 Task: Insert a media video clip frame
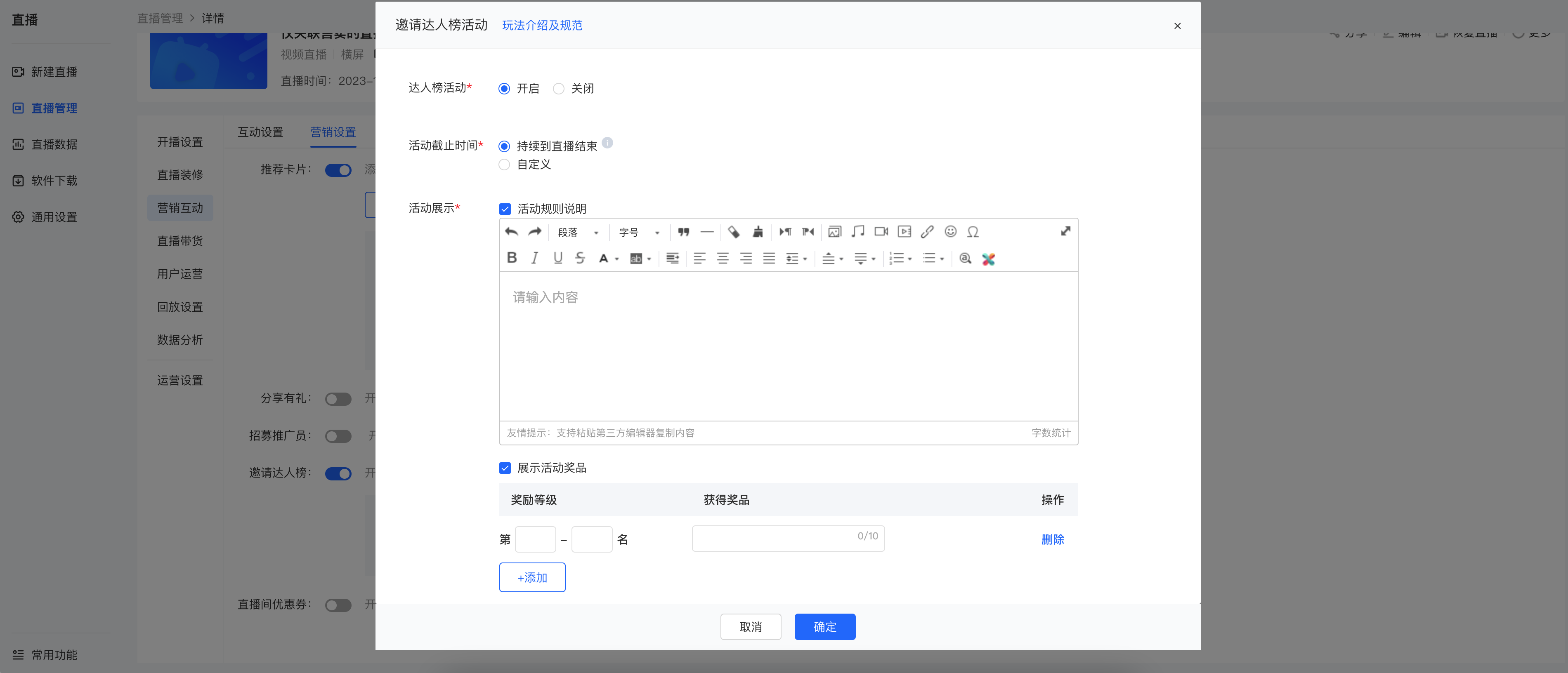(x=904, y=232)
